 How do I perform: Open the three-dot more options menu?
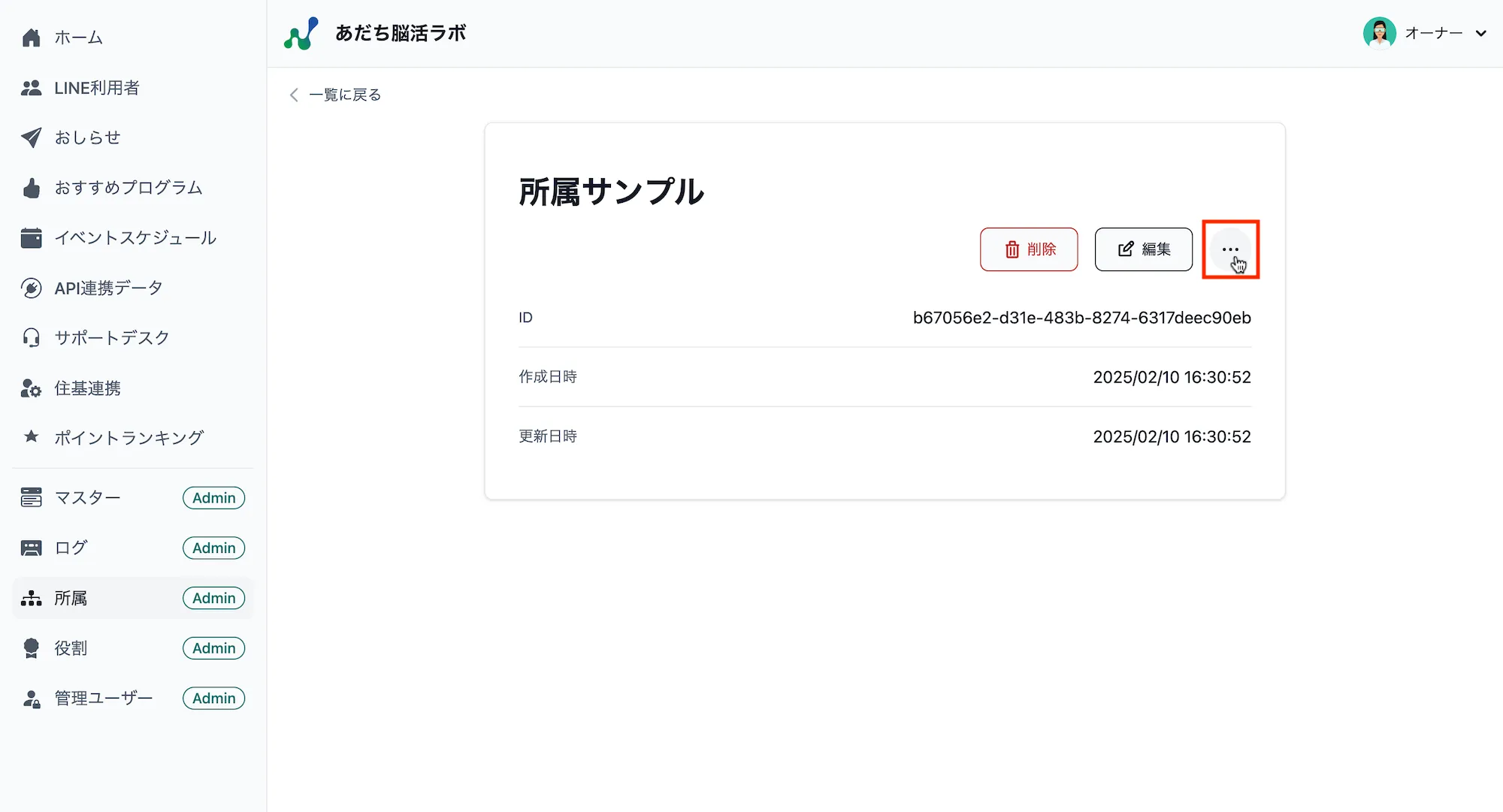coord(1230,249)
